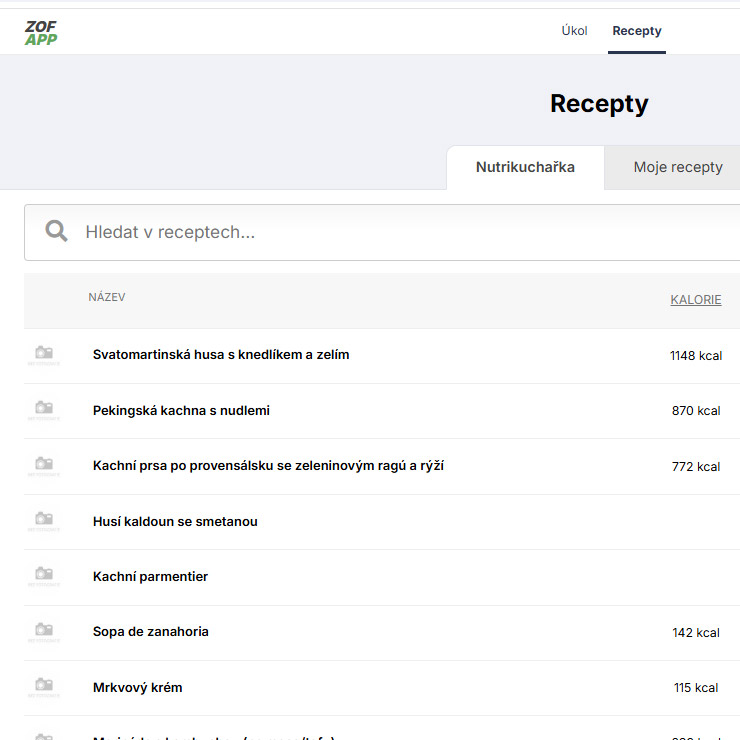The height and width of the screenshot is (740, 740).
Task: Open Husí kaldoun se smetanou recipe
Action: (x=175, y=521)
